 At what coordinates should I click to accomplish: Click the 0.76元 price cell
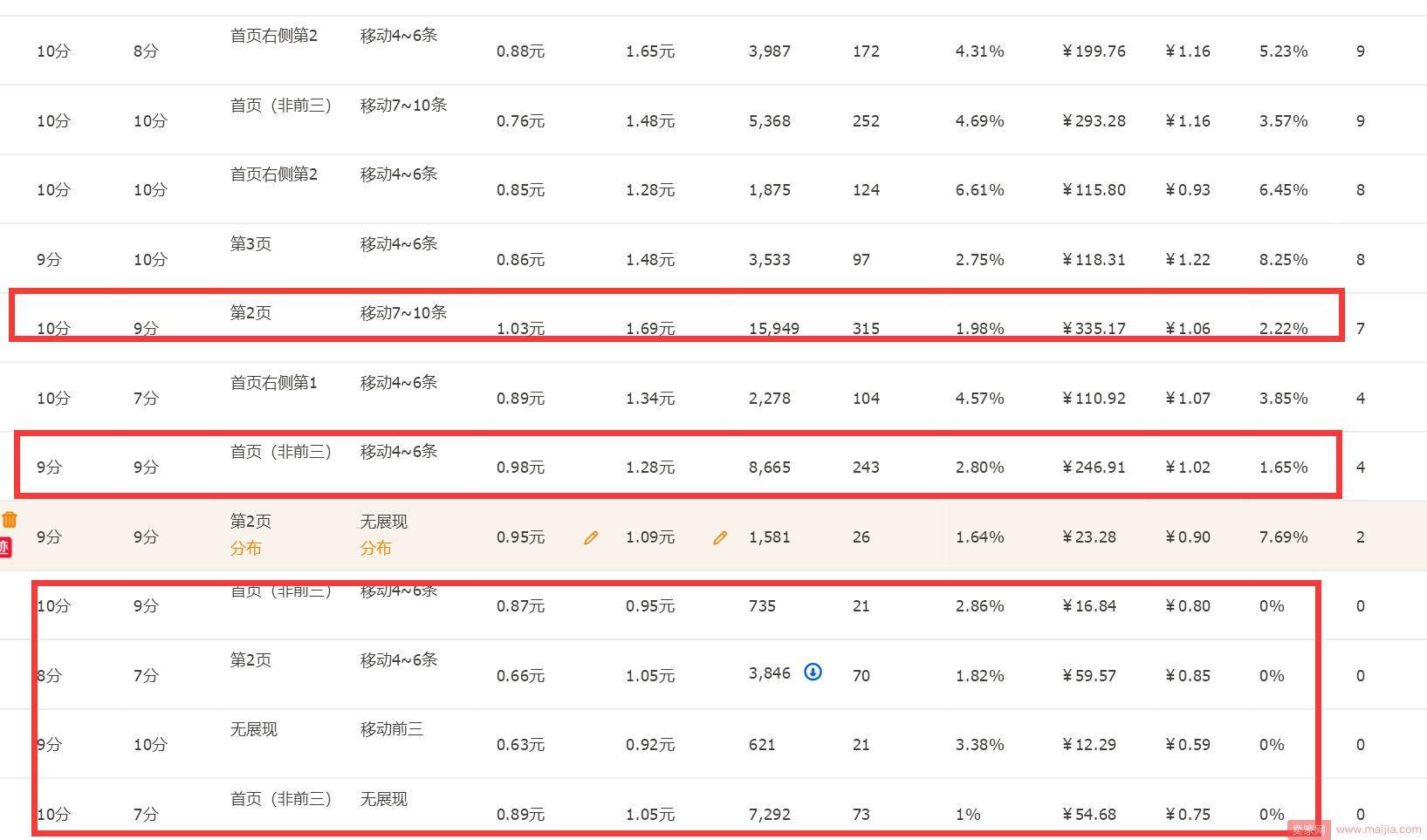point(520,120)
